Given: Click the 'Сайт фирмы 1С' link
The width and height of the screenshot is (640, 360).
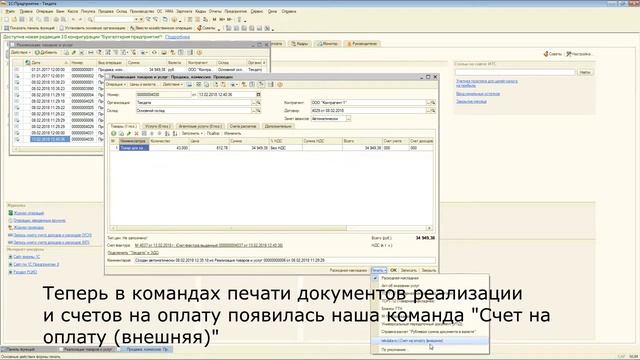Looking at the screenshot, I should [x=27, y=257].
